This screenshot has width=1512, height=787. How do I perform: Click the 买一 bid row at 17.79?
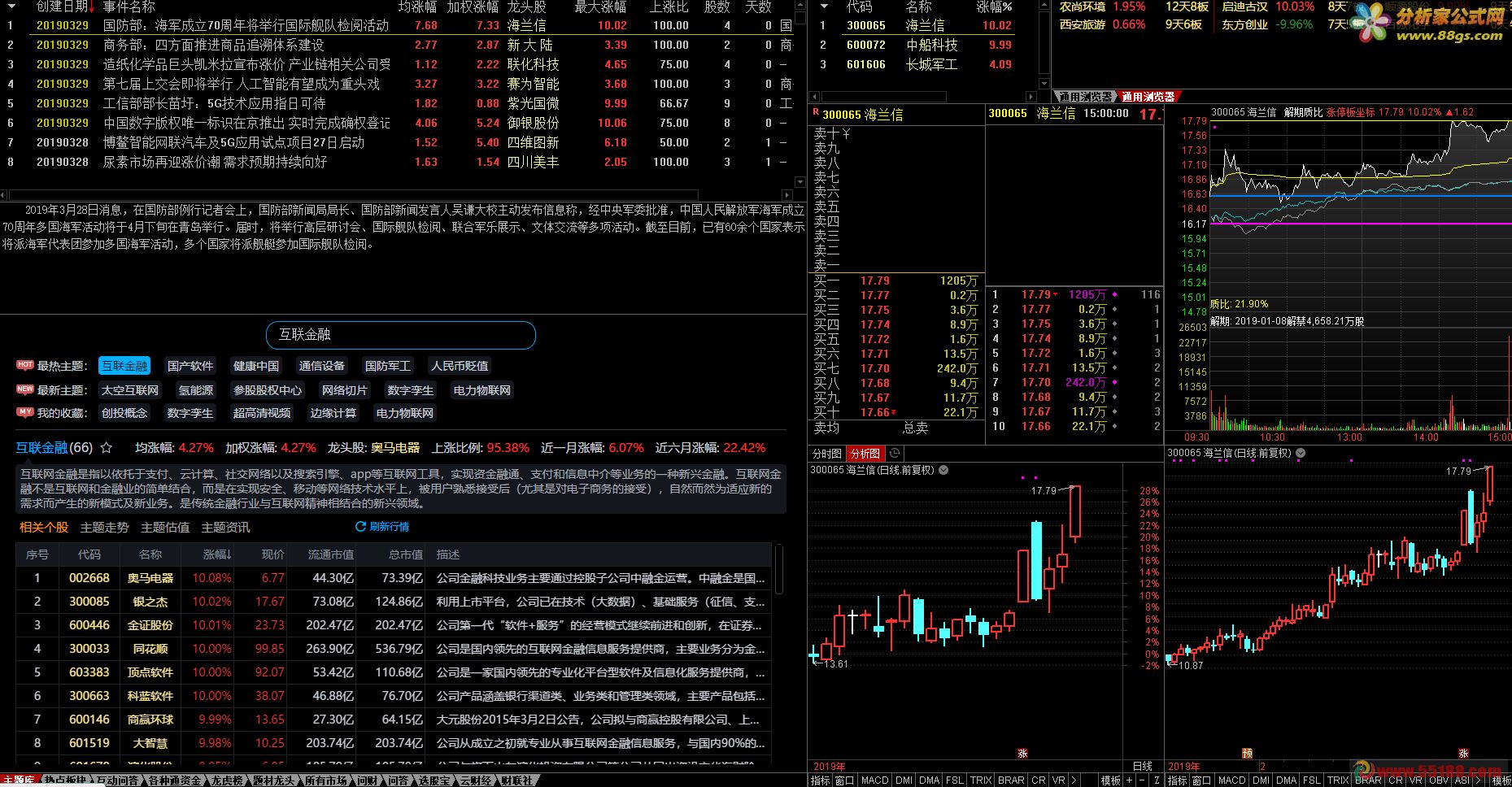(x=897, y=280)
